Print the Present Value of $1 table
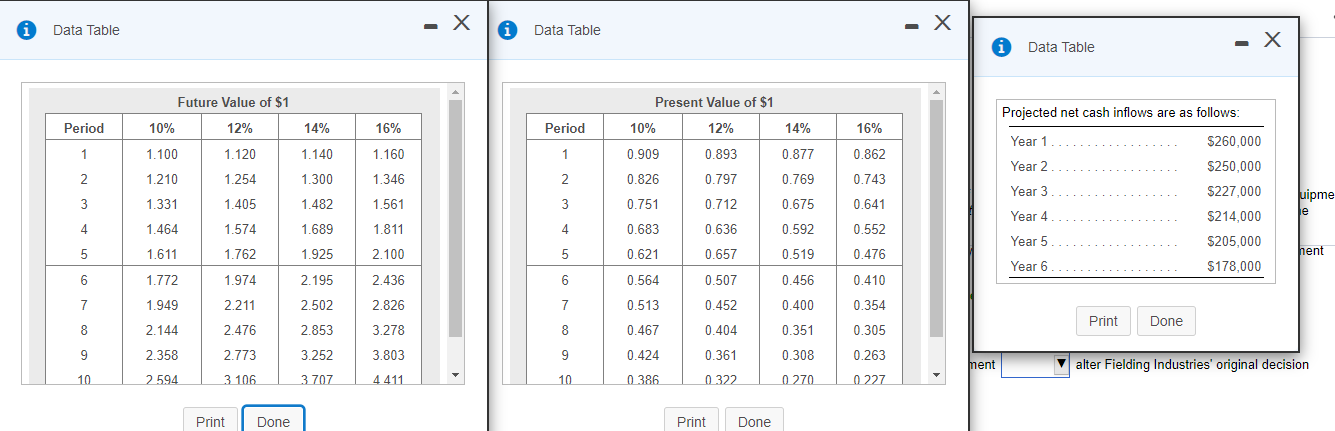Image resolution: width=1335 pixels, height=431 pixels. [x=691, y=421]
